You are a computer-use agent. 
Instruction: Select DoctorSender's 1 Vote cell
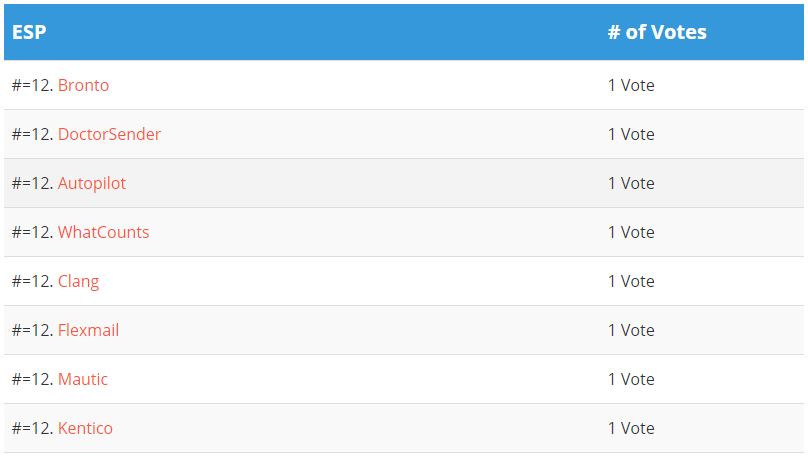(631, 134)
